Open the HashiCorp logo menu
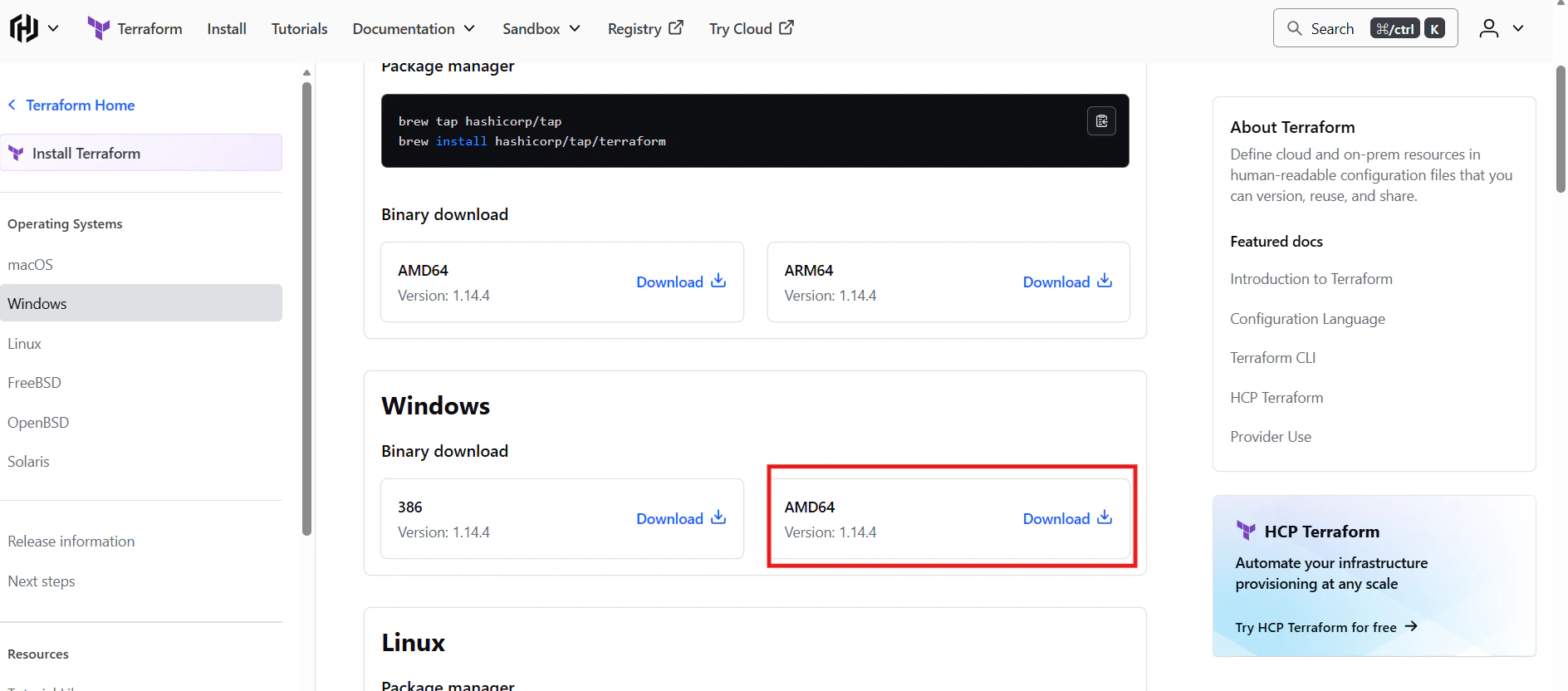This screenshot has height=691, width=1568. point(24,28)
